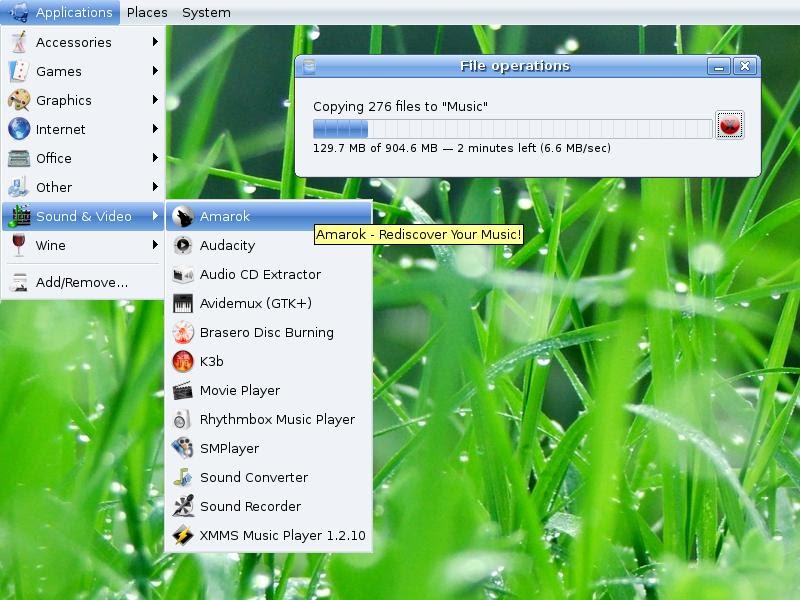This screenshot has width=800, height=600.
Task: Select the Internet menu category
Action: point(83,129)
